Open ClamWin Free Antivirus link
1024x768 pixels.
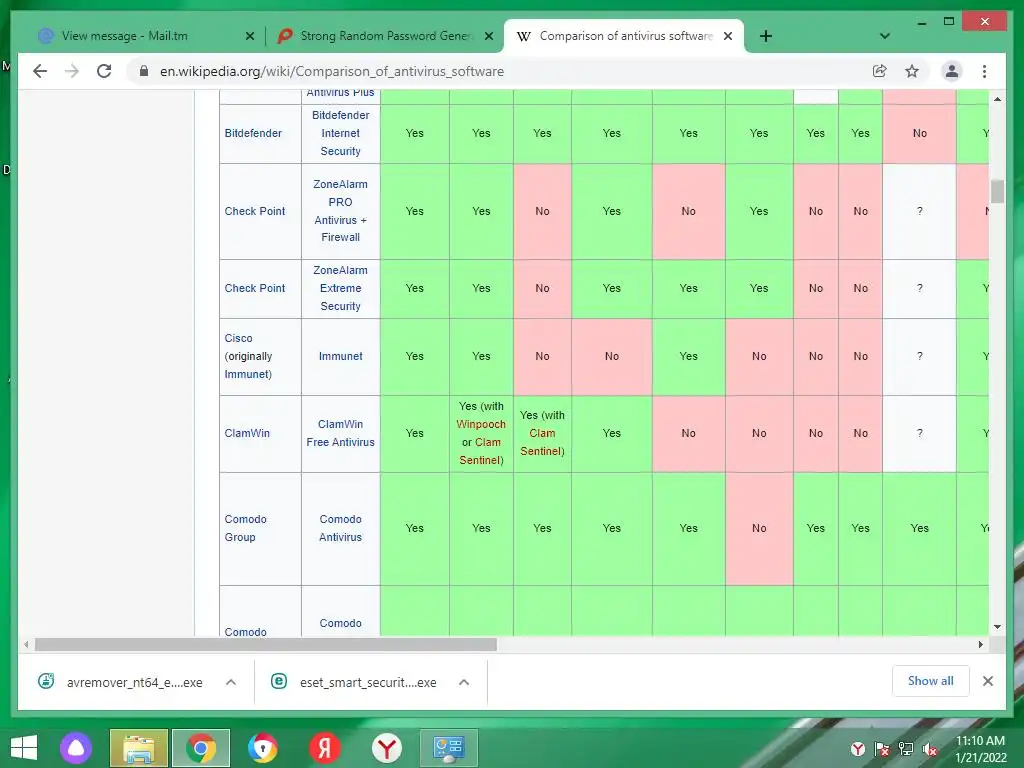(x=340, y=433)
